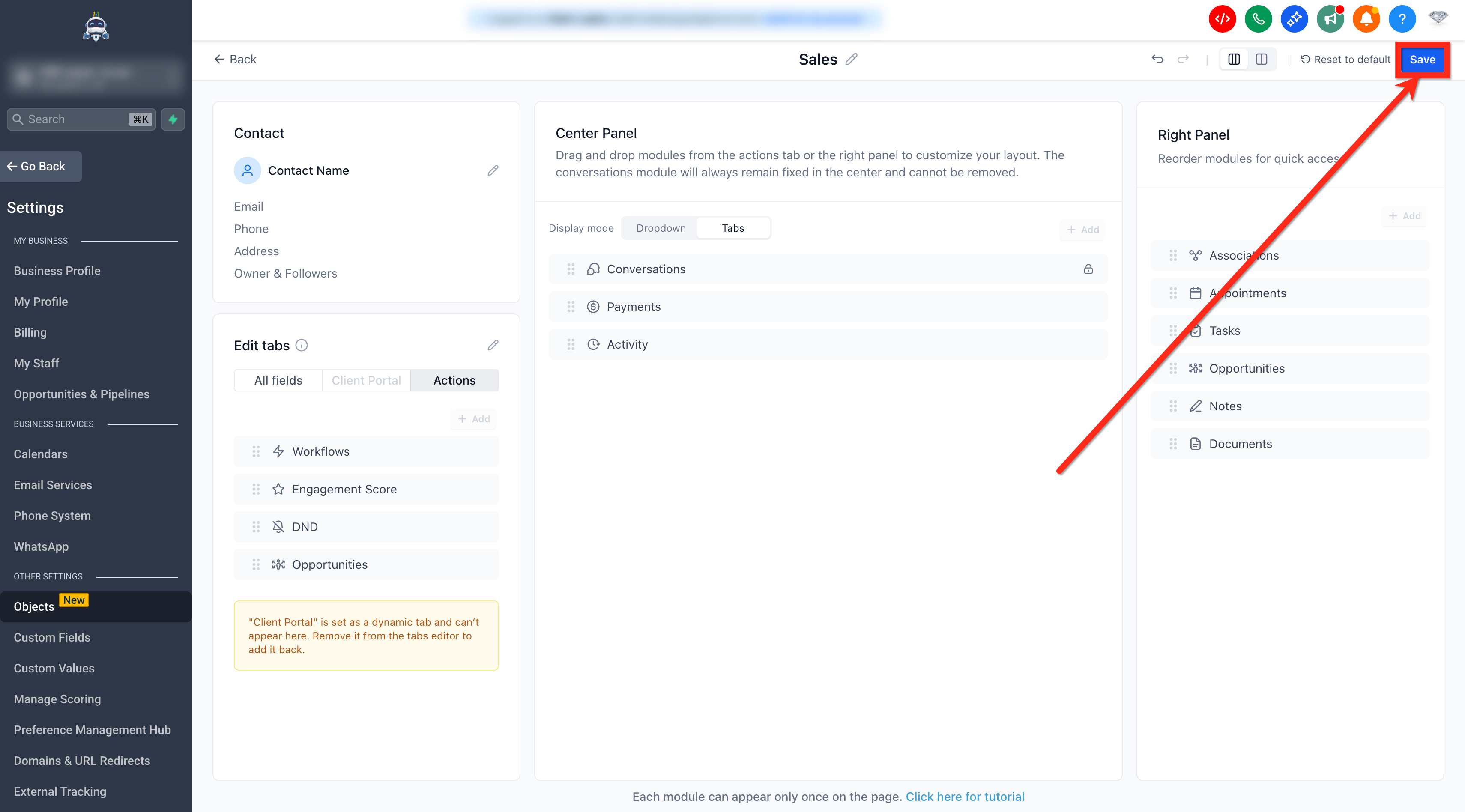The height and width of the screenshot is (812, 1465).
Task: Click Reset to default
Action: coord(1345,59)
